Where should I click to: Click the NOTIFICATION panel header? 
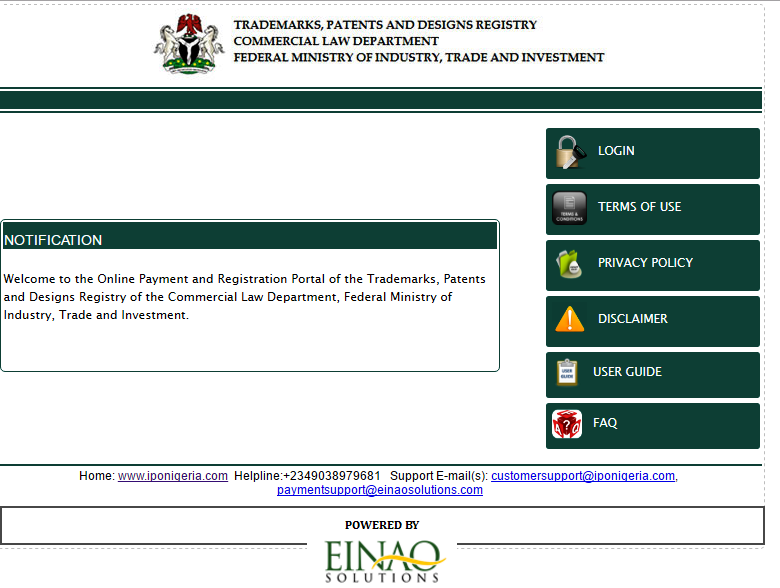click(249, 240)
